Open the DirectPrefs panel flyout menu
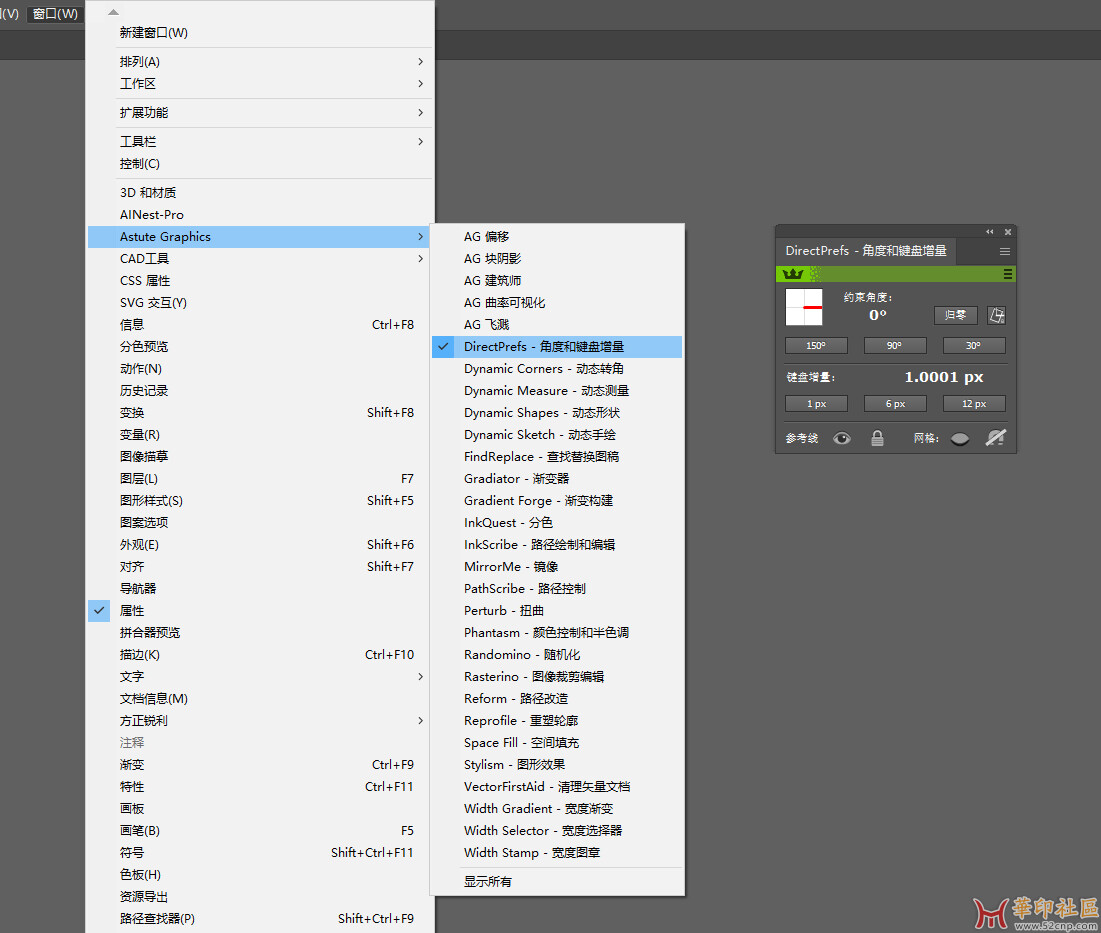 pyautogui.click(x=1005, y=251)
